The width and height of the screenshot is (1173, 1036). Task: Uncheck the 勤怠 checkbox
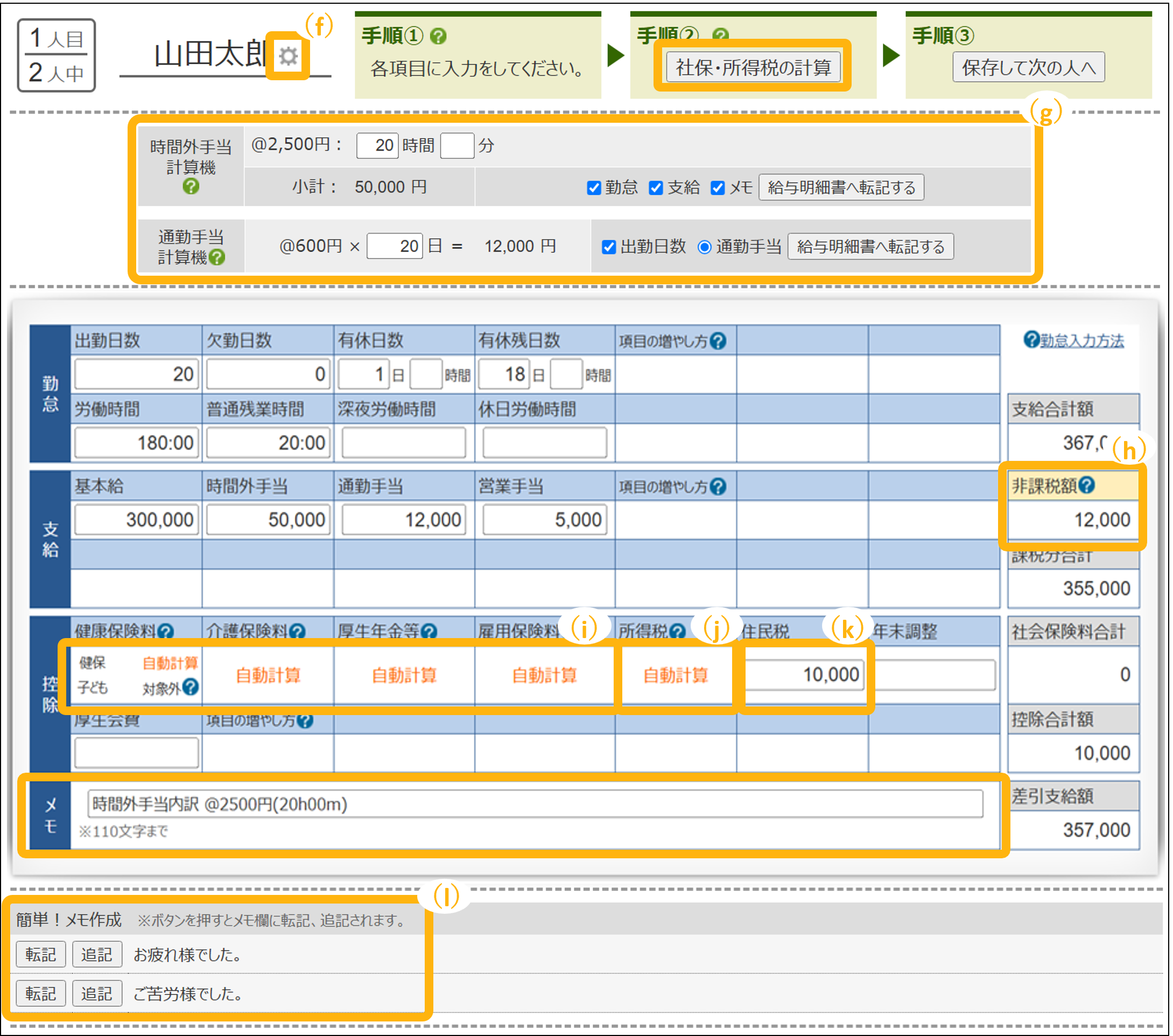[594, 188]
